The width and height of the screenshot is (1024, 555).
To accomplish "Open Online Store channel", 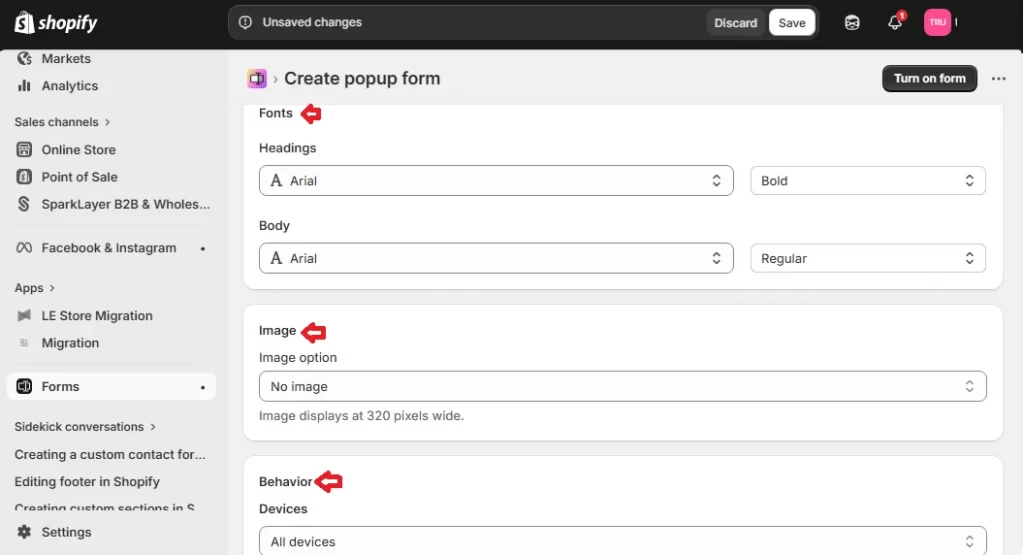I will 78,150.
